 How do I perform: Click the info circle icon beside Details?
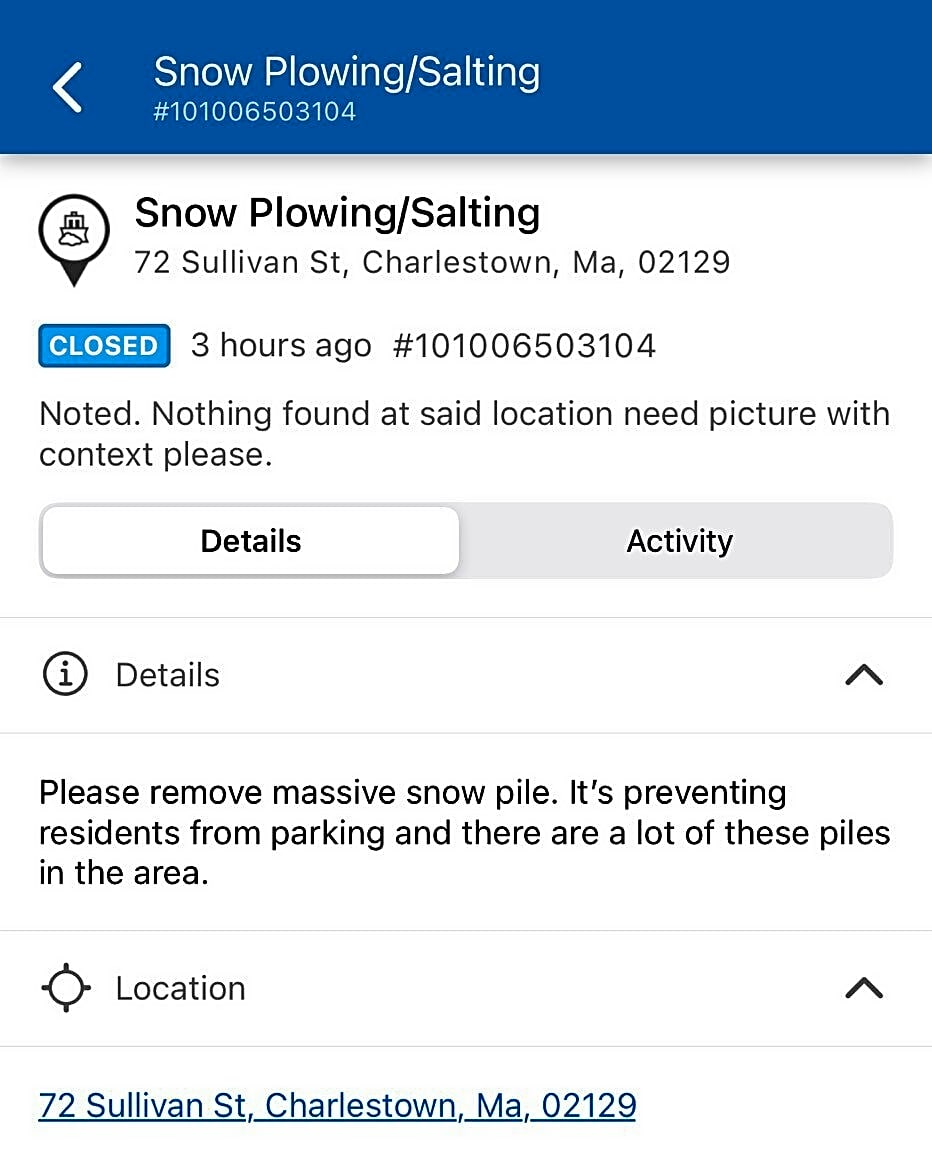(65, 675)
